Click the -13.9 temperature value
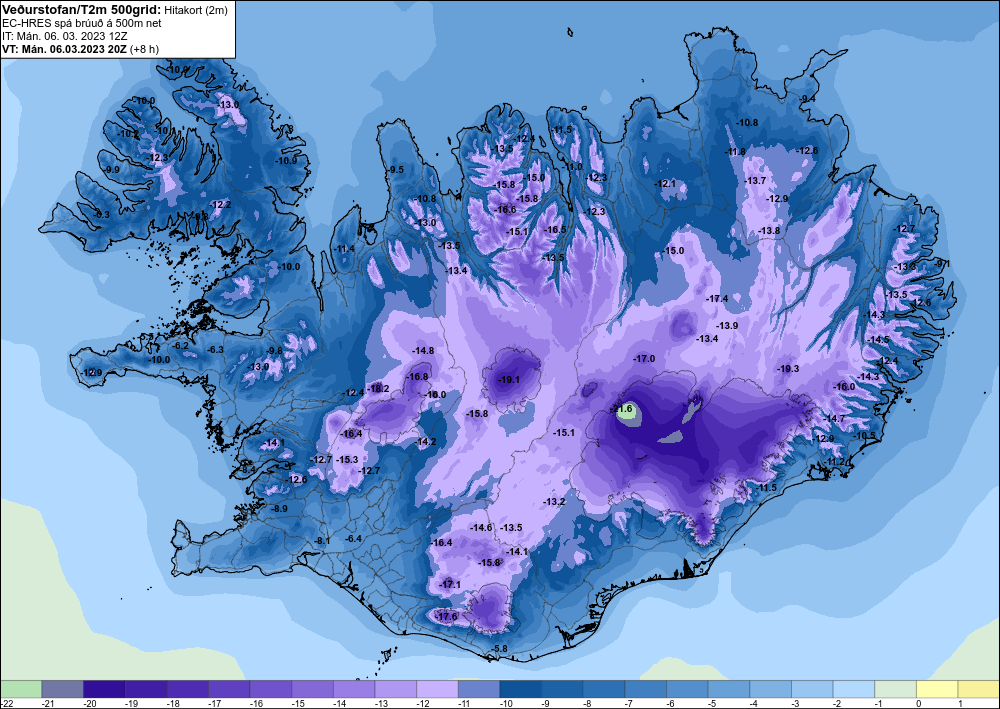The height and width of the screenshot is (709, 1000). tap(727, 326)
